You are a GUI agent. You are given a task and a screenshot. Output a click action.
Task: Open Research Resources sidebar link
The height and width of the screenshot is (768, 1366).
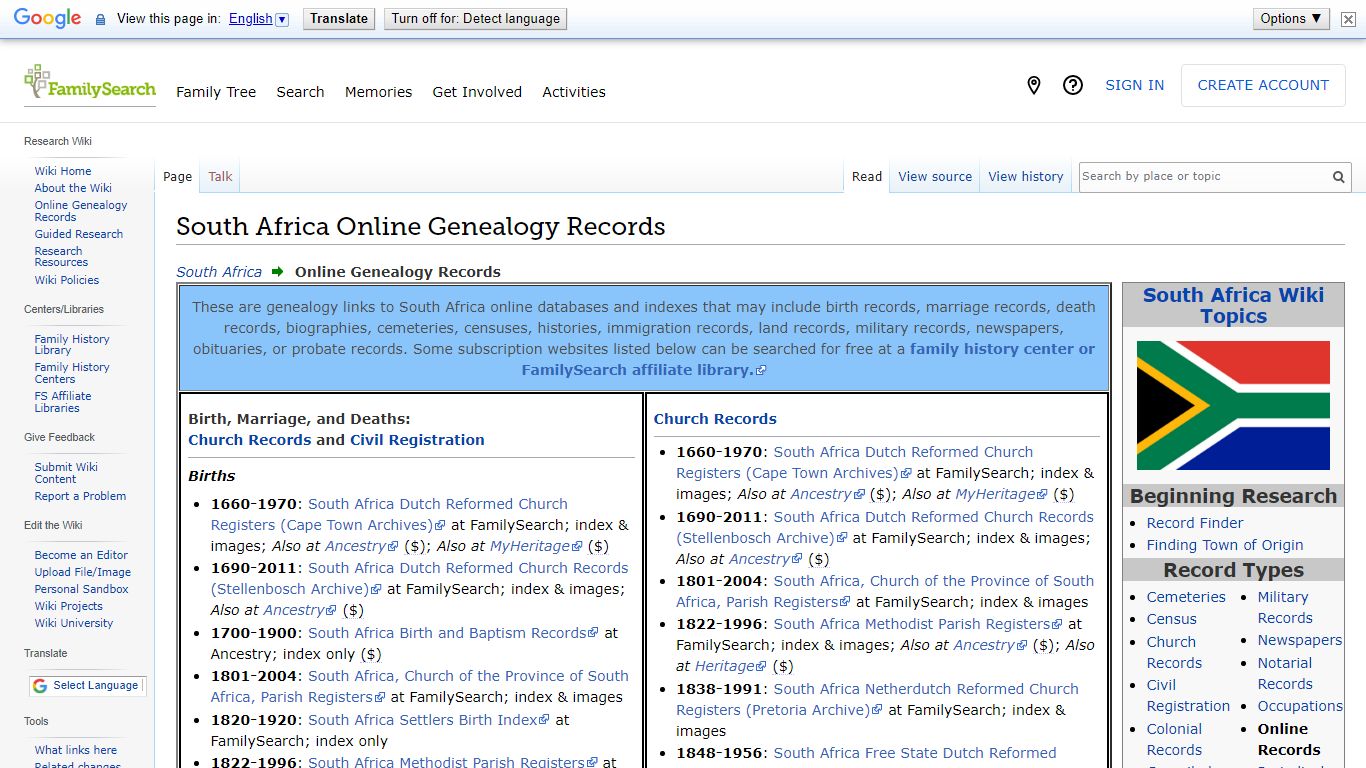[61, 257]
